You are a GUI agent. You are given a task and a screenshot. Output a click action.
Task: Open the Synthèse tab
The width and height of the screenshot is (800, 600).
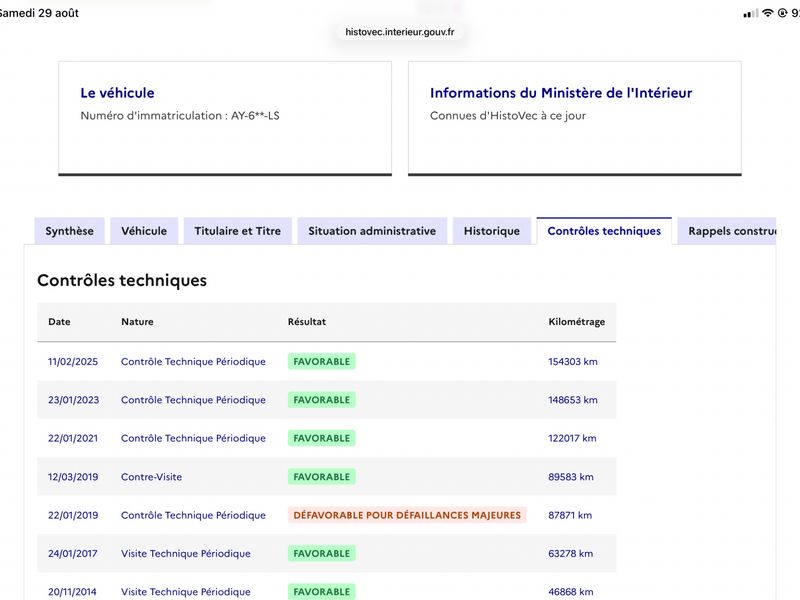(x=69, y=231)
